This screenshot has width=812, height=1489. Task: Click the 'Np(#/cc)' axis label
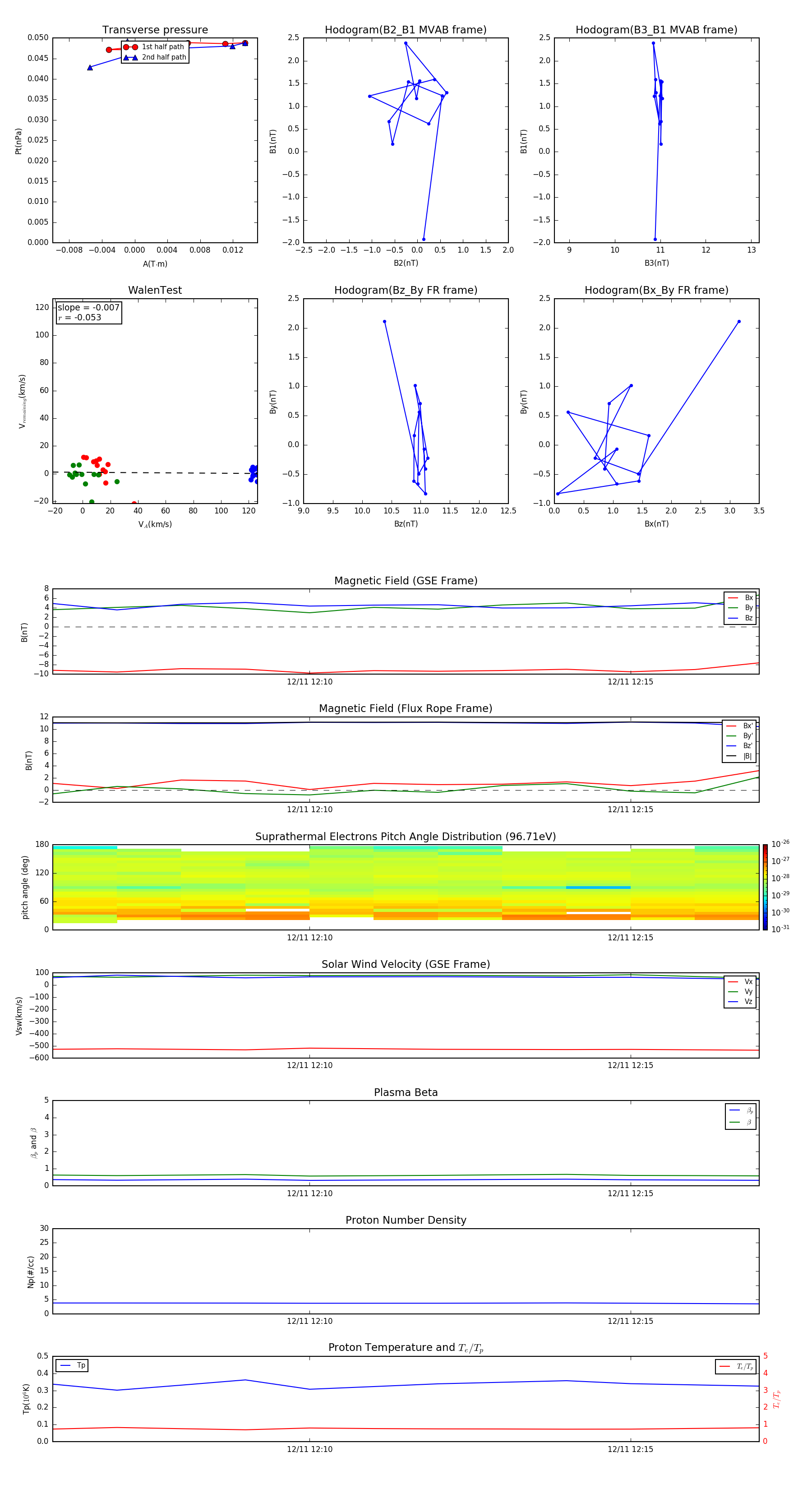(x=31, y=1272)
